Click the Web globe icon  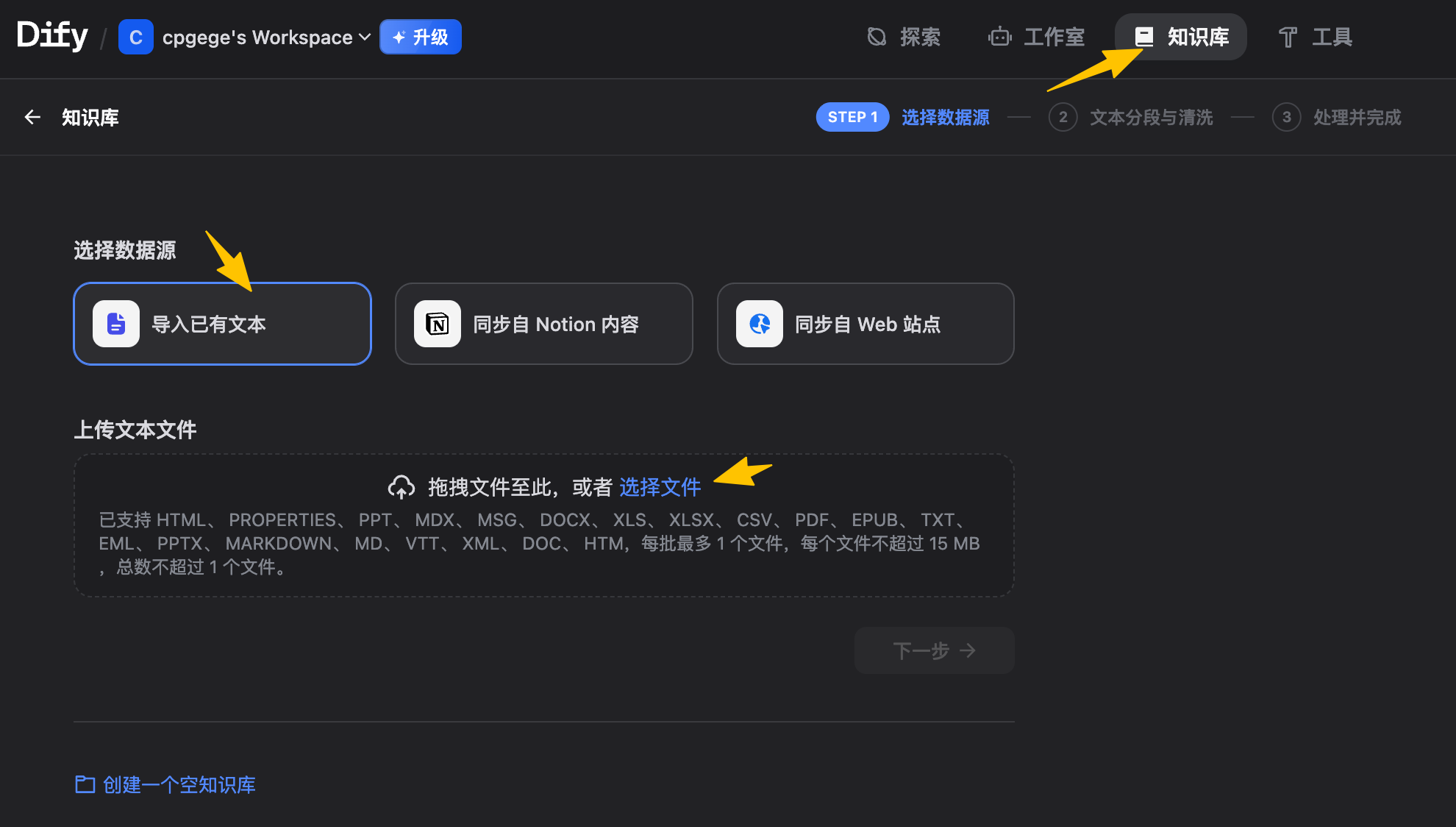pyautogui.click(x=760, y=324)
